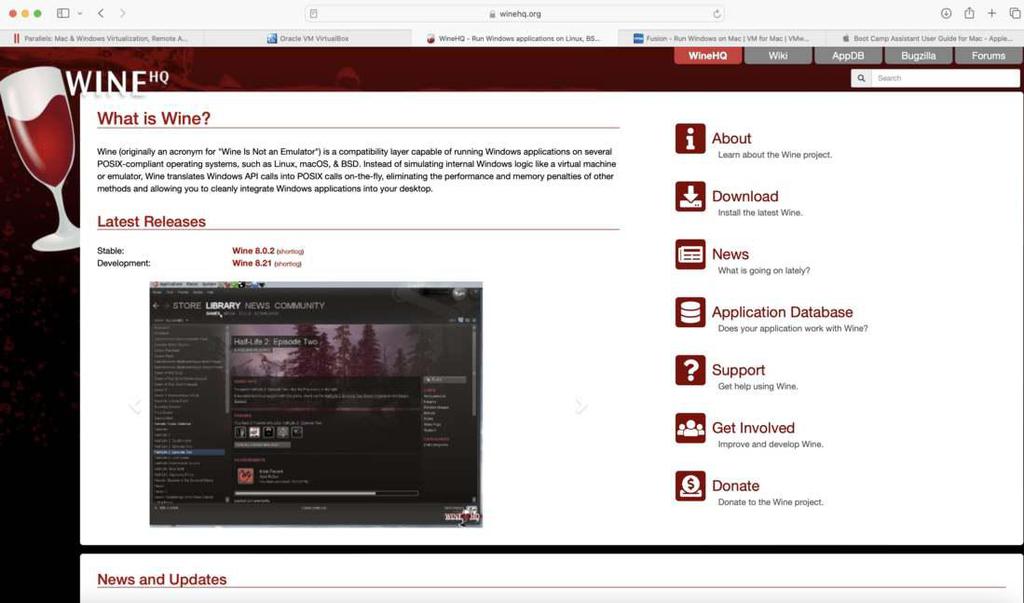Switch to the Parallels browser tab
The width and height of the screenshot is (1024, 603).
[x=101, y=39]
